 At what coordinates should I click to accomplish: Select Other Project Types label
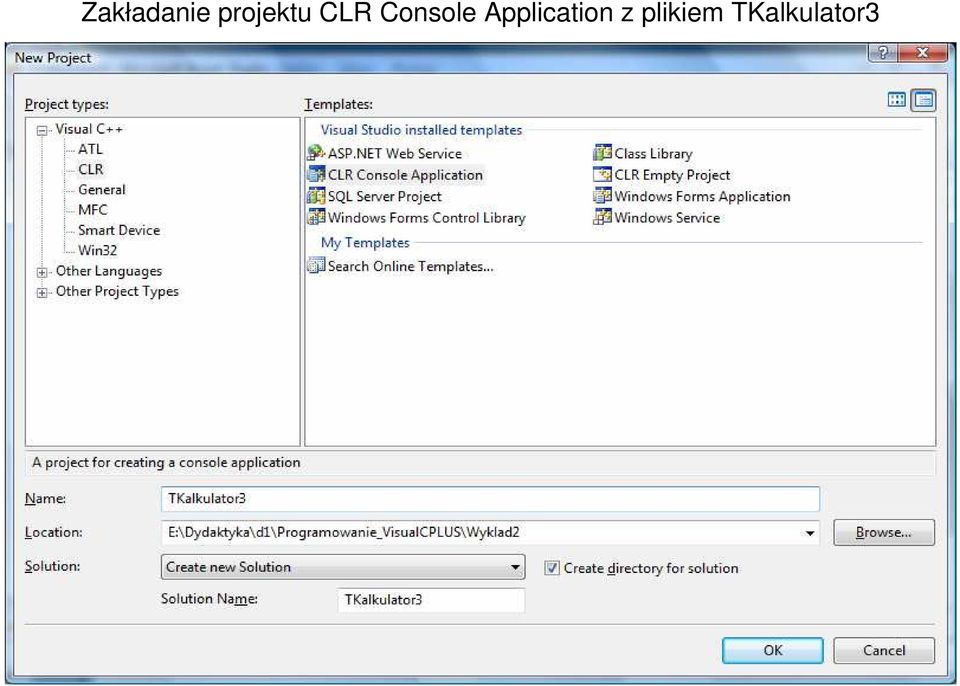tap(117, 291)
